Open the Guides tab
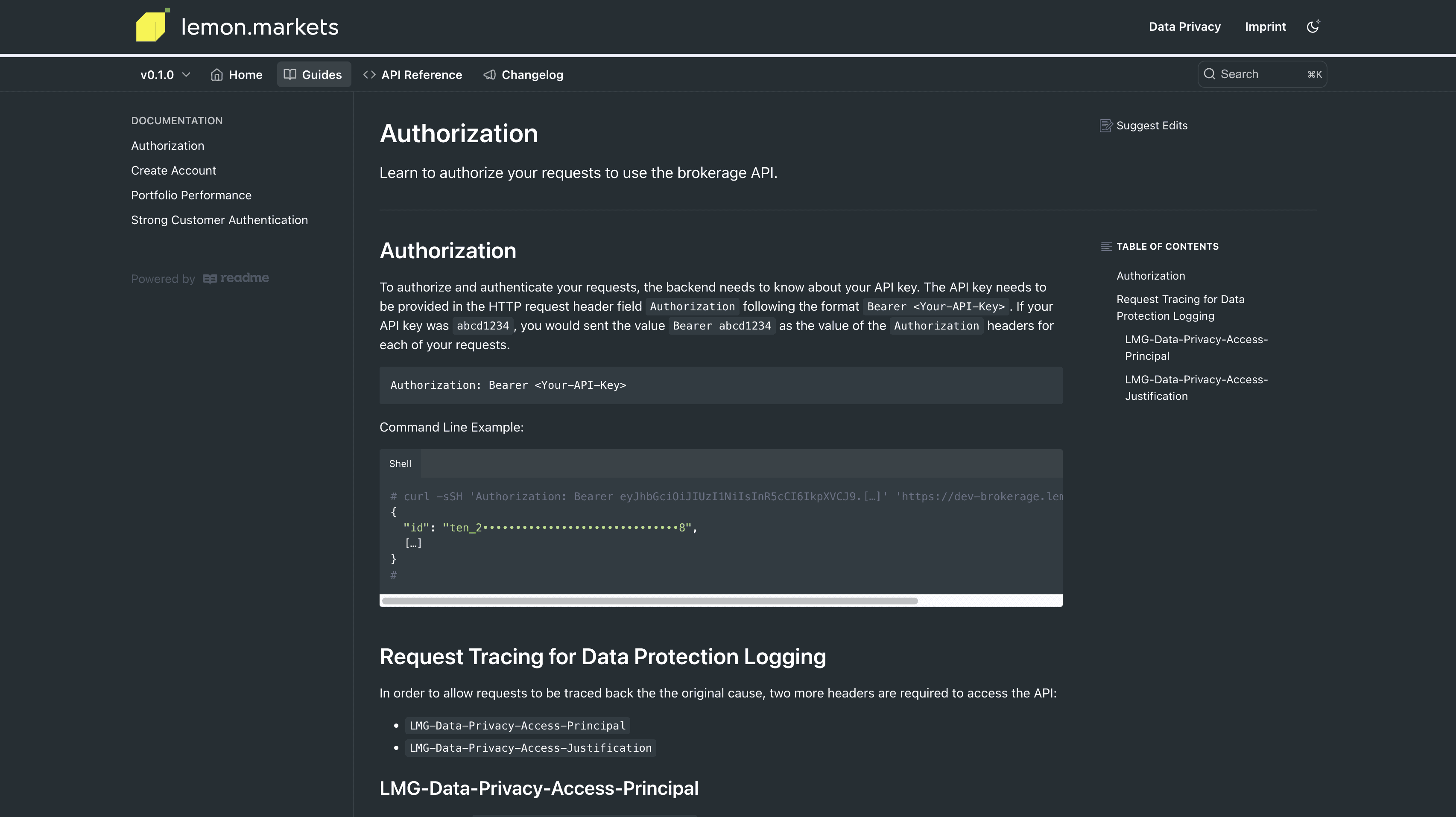This screenshot has width=1456, height=817. (x=314, y=75)
